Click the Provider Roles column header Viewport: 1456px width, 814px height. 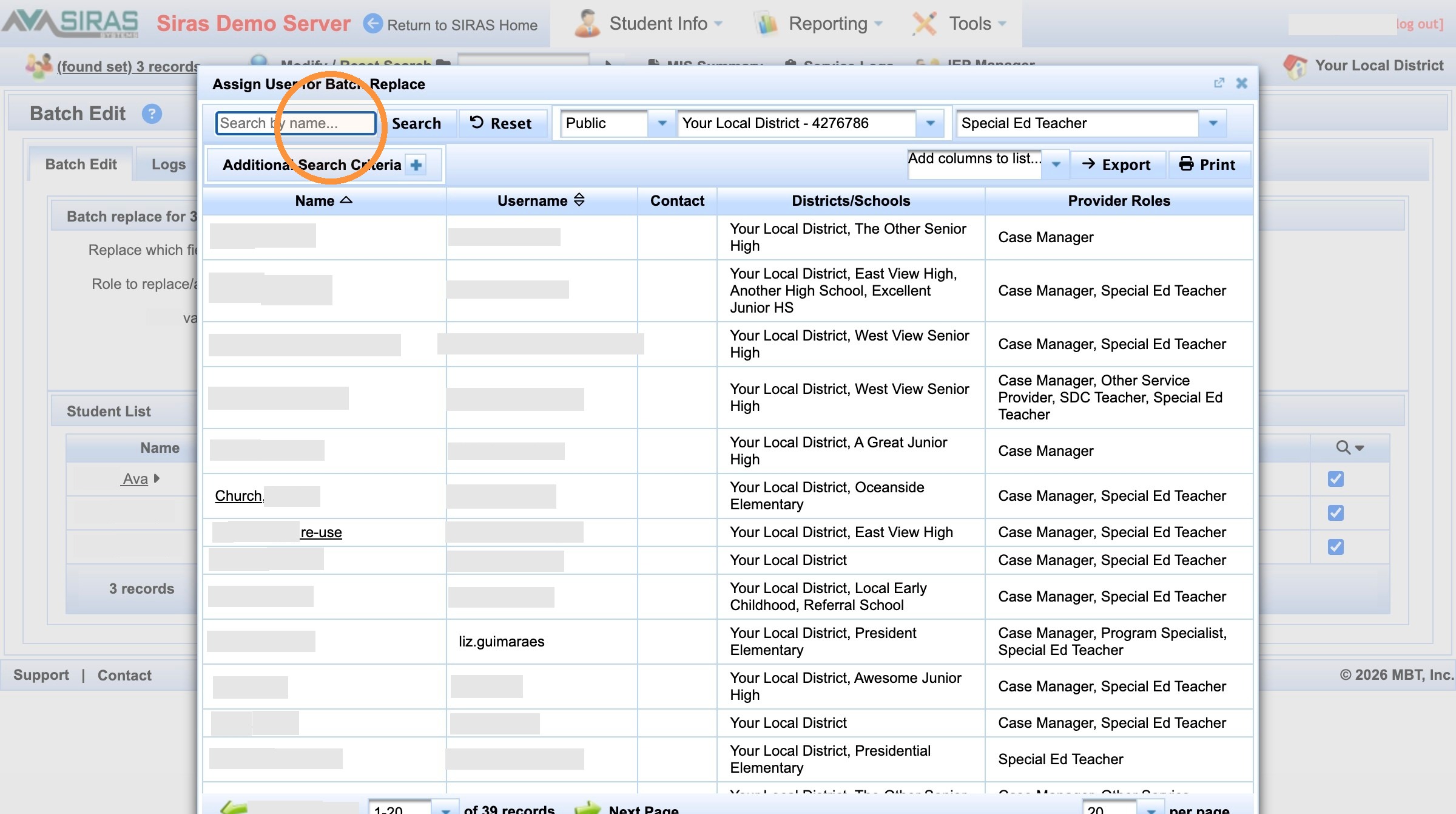pos(1119,200)
